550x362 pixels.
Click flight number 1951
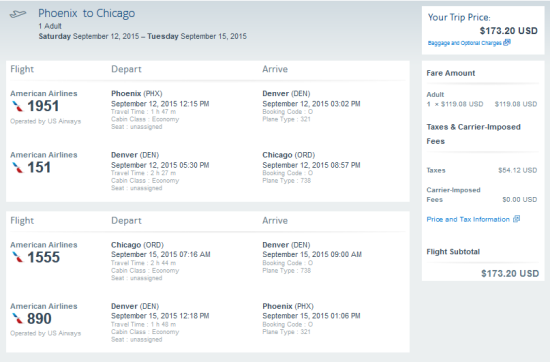(43, 106)
